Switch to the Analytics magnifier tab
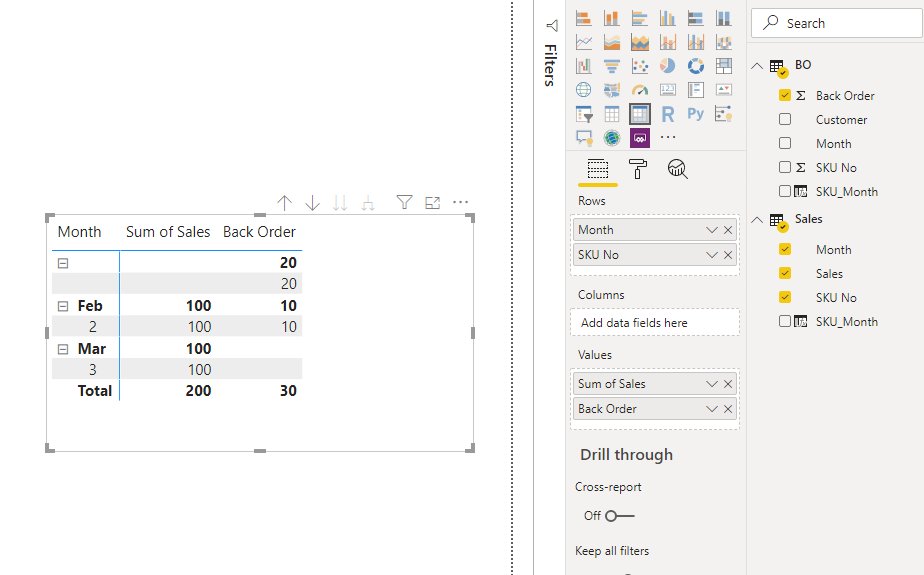 tap(677, 169)
